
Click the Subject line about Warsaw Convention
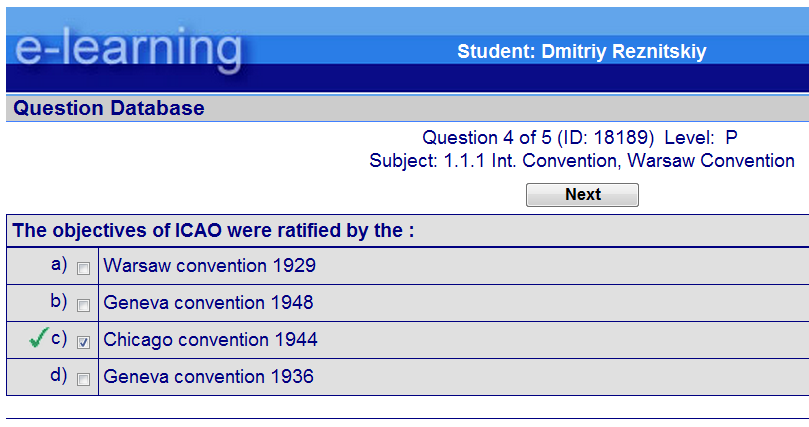(581, 161)
